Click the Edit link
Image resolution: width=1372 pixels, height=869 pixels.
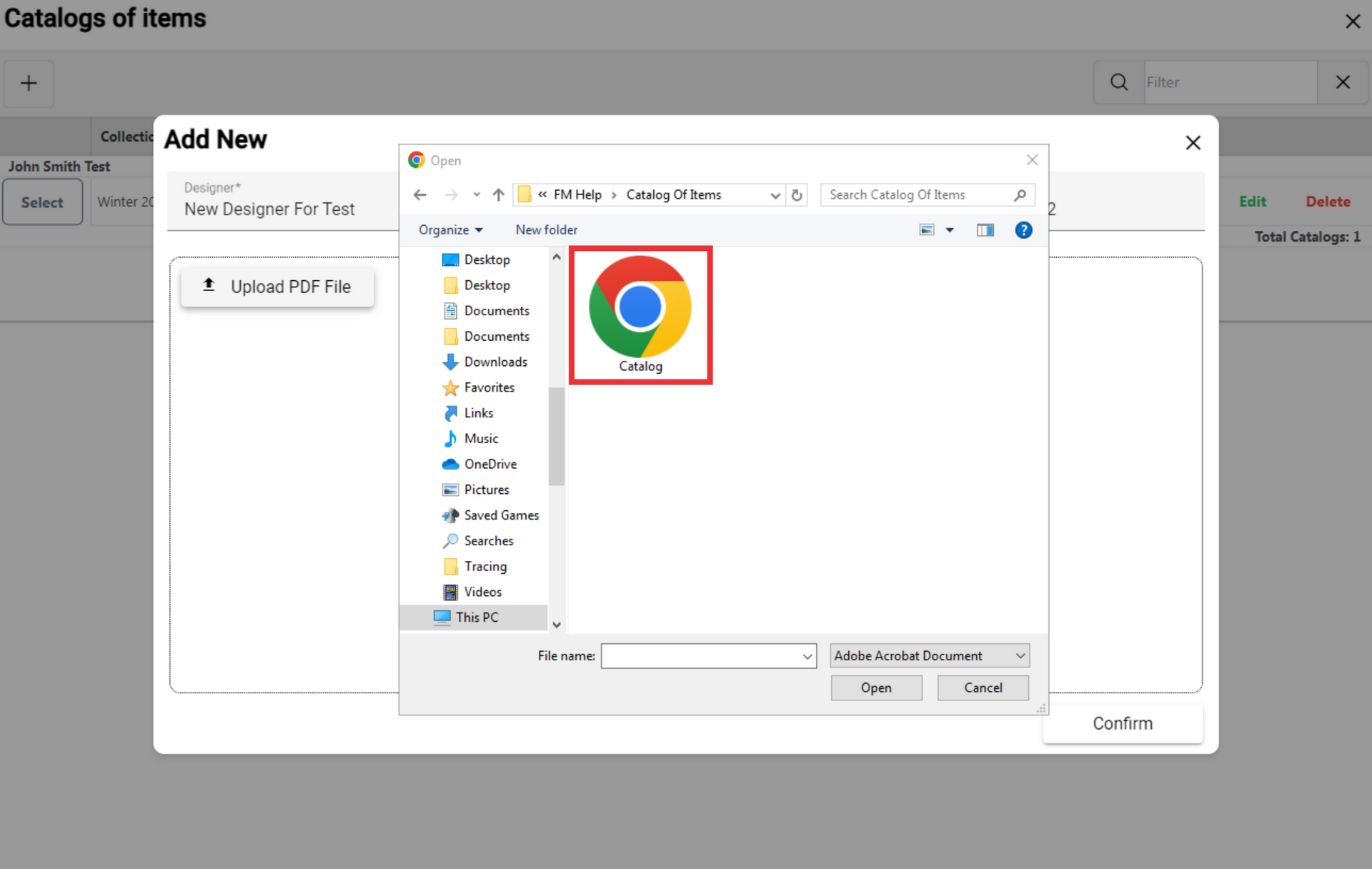pyautogui.click(x=1252, y=202)
